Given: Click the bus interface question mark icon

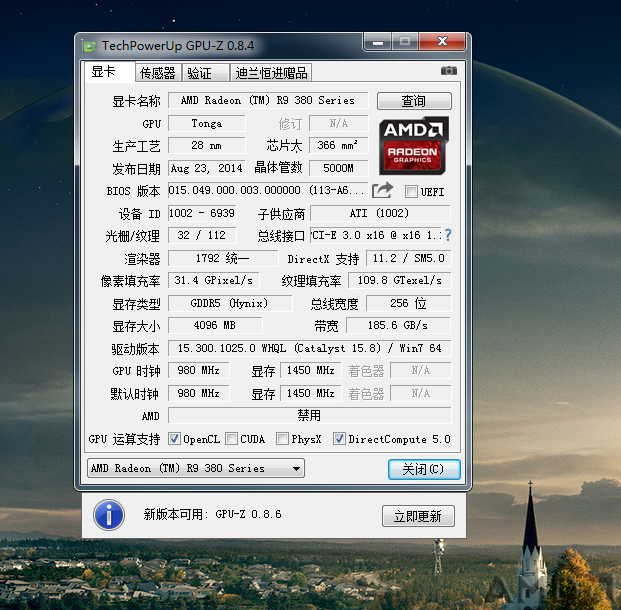Looking at the screenshot, I should [x=448, y=235].
